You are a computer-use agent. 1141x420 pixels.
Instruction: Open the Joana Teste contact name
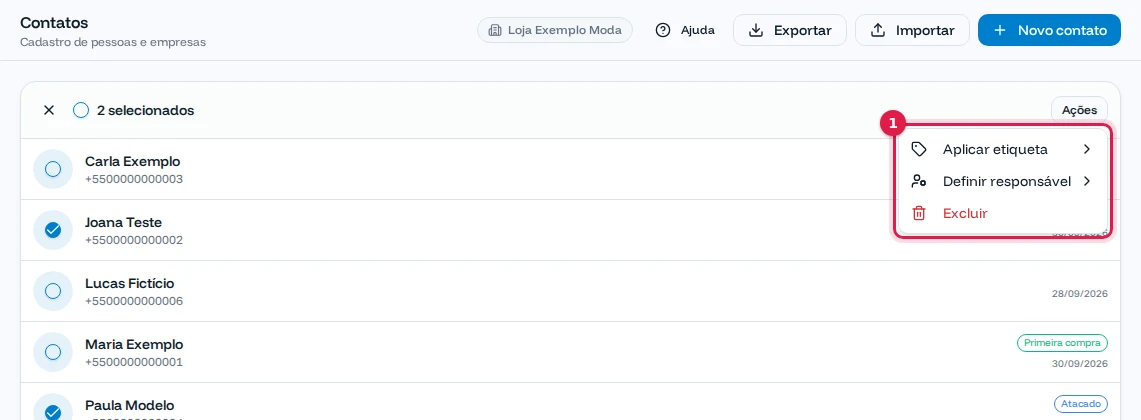[x=124, y=223]
